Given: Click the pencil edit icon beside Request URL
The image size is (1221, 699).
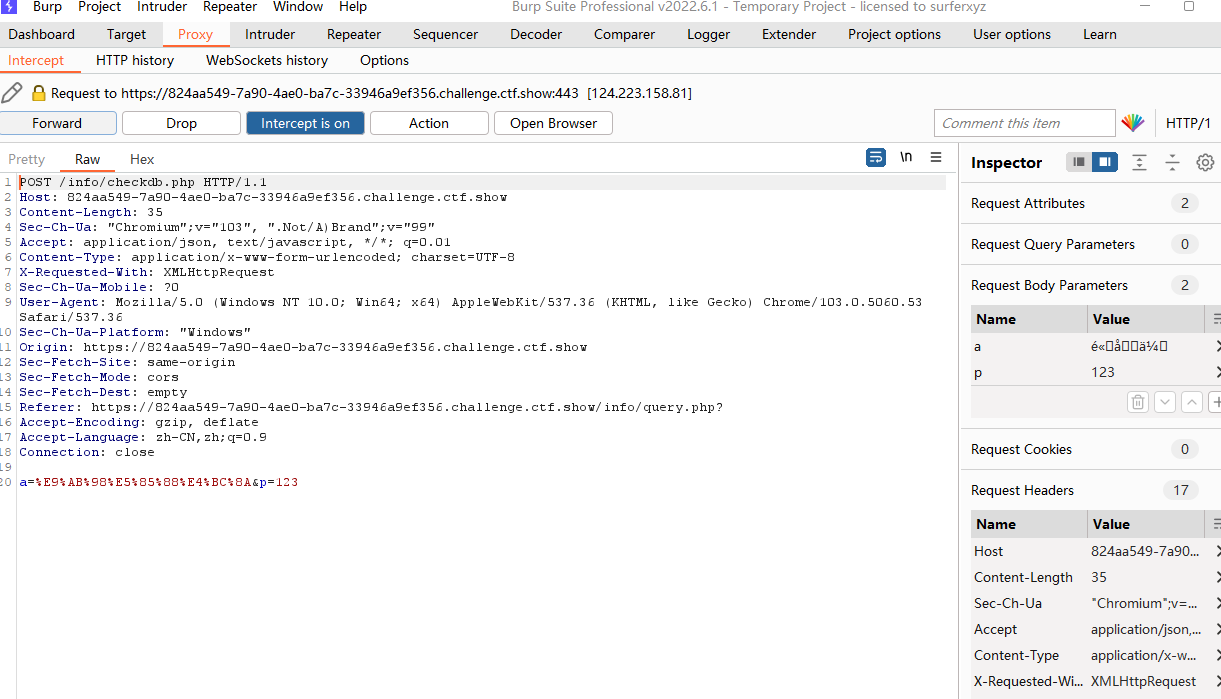Looking at the screenshot, I should [x=12, y=93].
